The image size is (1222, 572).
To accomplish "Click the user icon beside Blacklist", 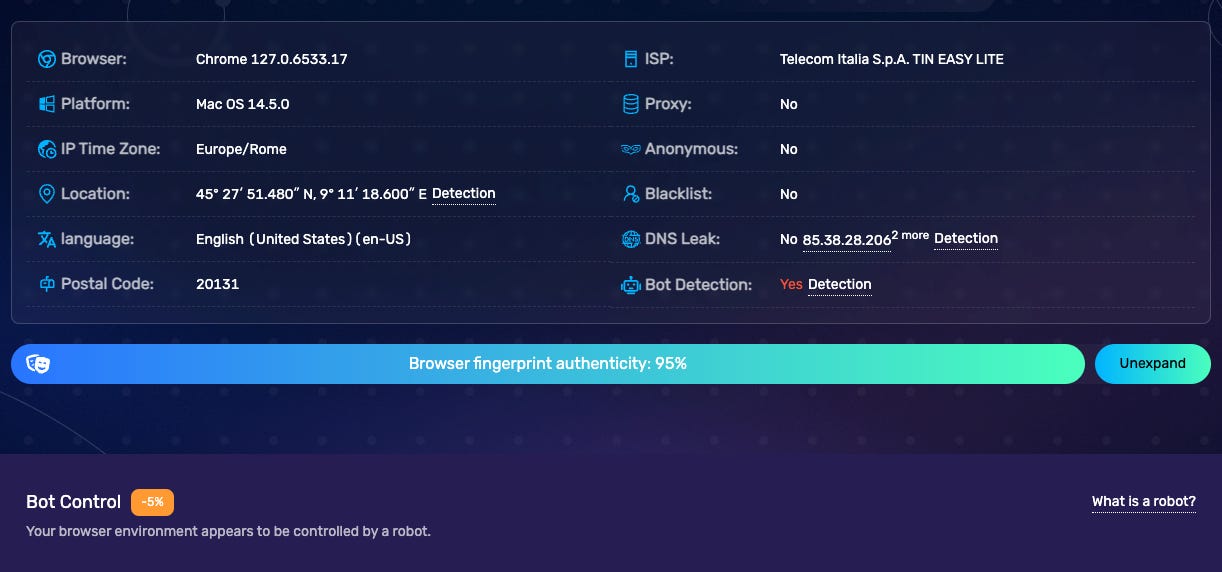I will click(631, 194).
